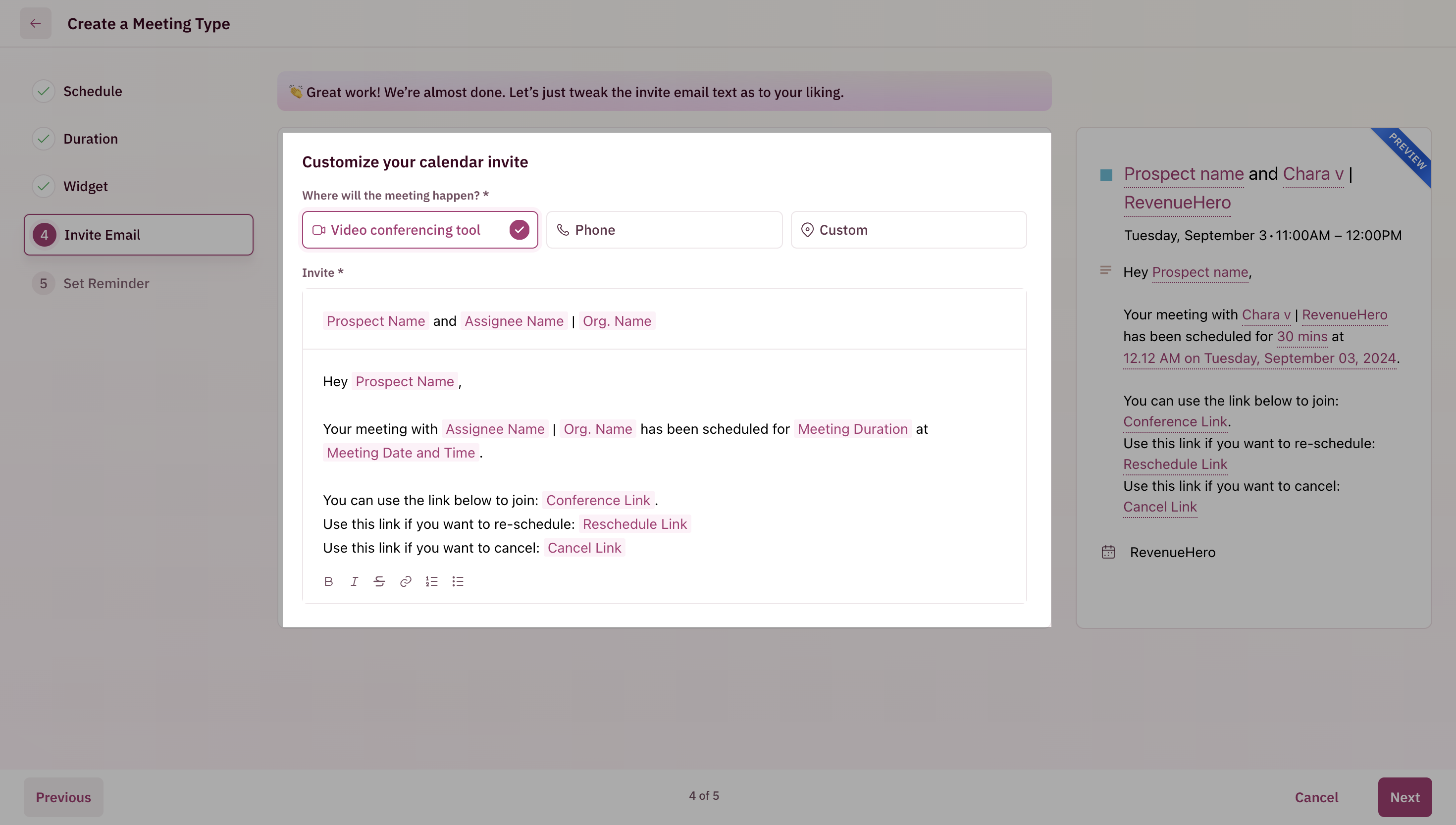This screenshot has width=1456, height=825.
Task: Click Prospect Name tag in invite subject
Action: click(x=375, y=321)
